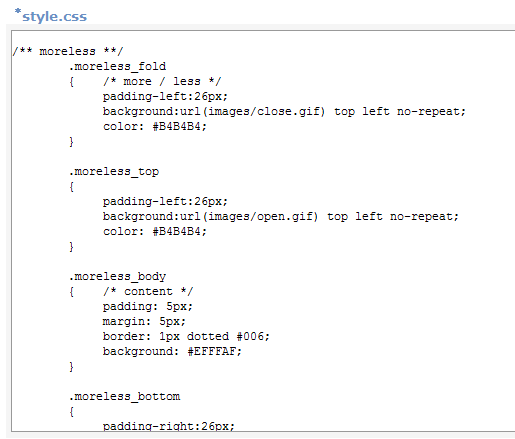Click the .moreless_body selector

pos(117,277)
